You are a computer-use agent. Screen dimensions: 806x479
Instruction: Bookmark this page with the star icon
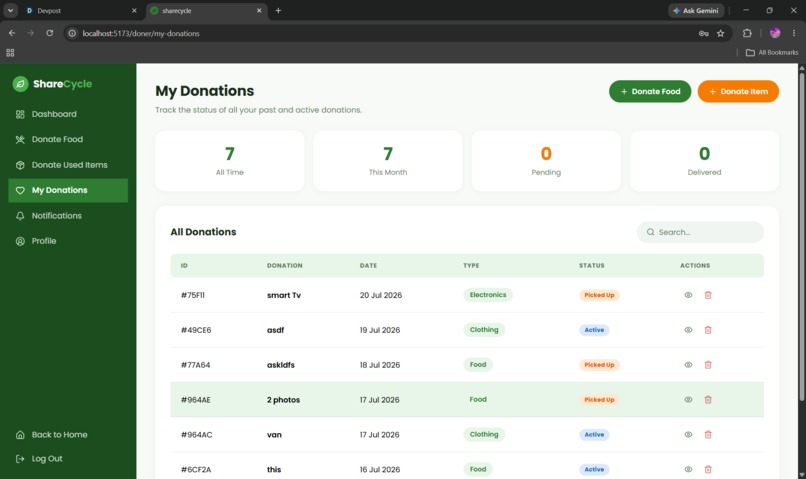coord(721,33)
